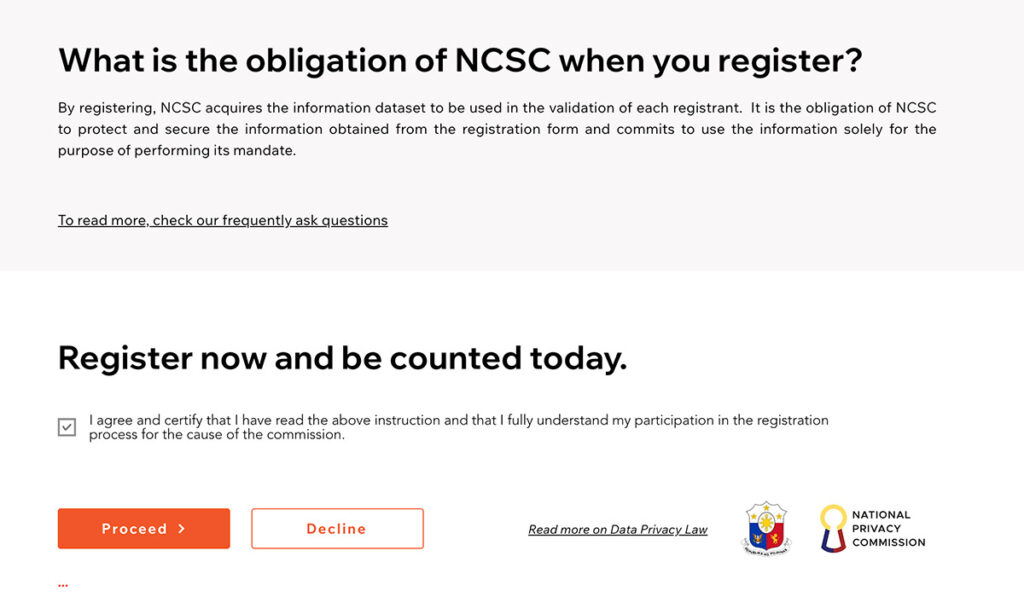This screenshot has width=1024, height=597.
Task: Click the 'Republika ng Pilipinas' banner under the seal
Action: click(766, 551)
